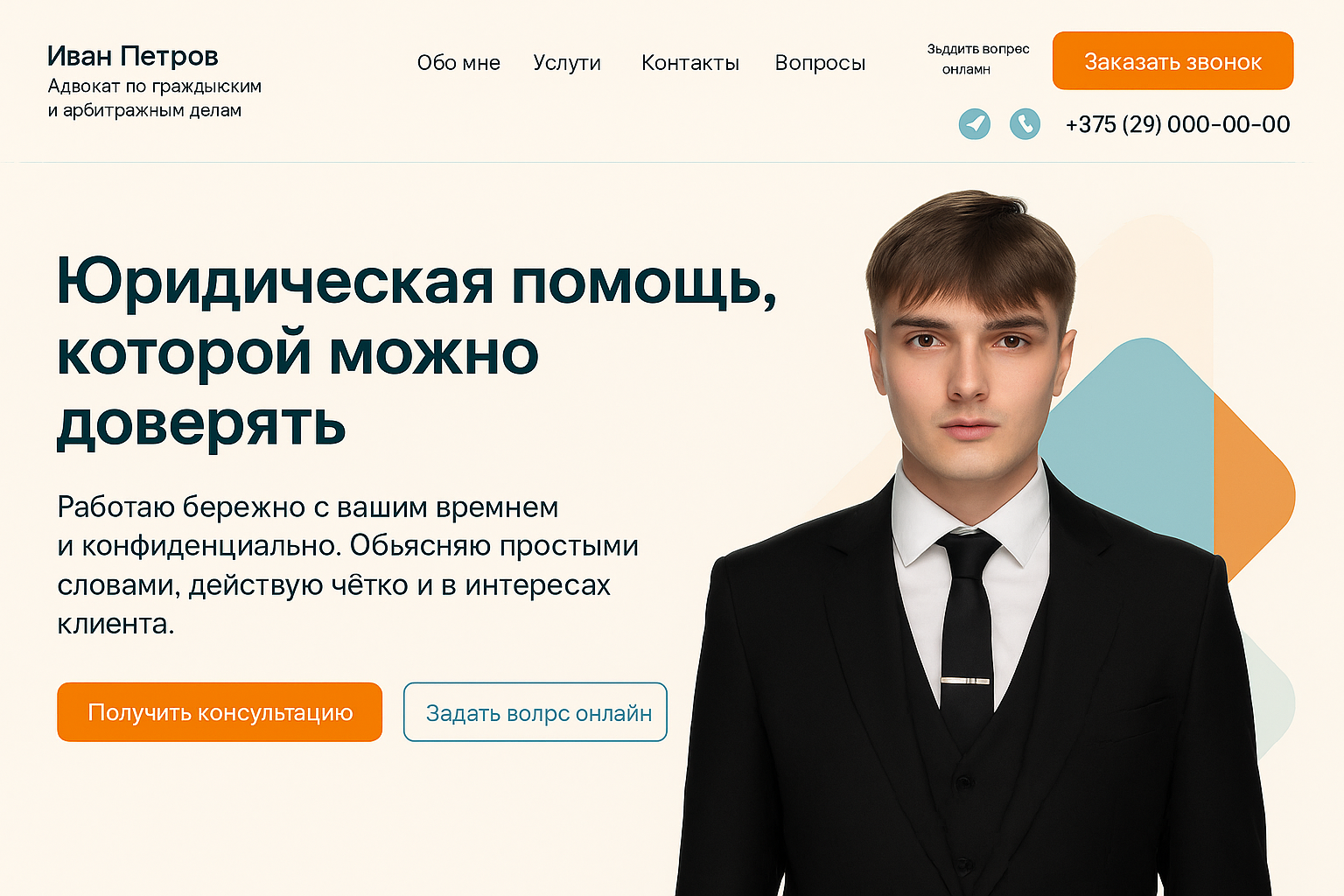Viewport: 1344px width, 896px height.
Task: Open the Обо мне menu item
Action: [x=458, y=63]
